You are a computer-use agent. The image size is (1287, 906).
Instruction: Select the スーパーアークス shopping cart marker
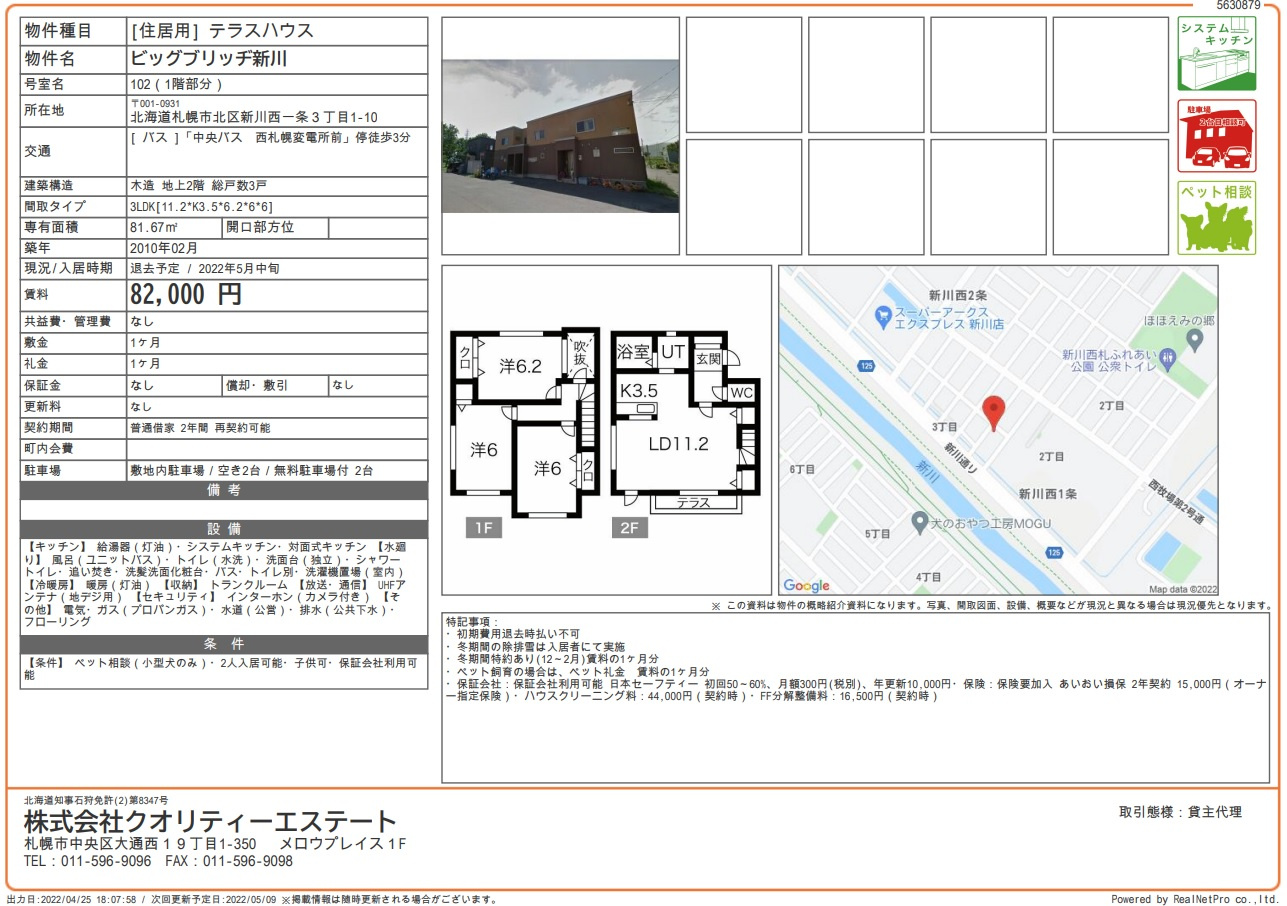click(882, 317)
